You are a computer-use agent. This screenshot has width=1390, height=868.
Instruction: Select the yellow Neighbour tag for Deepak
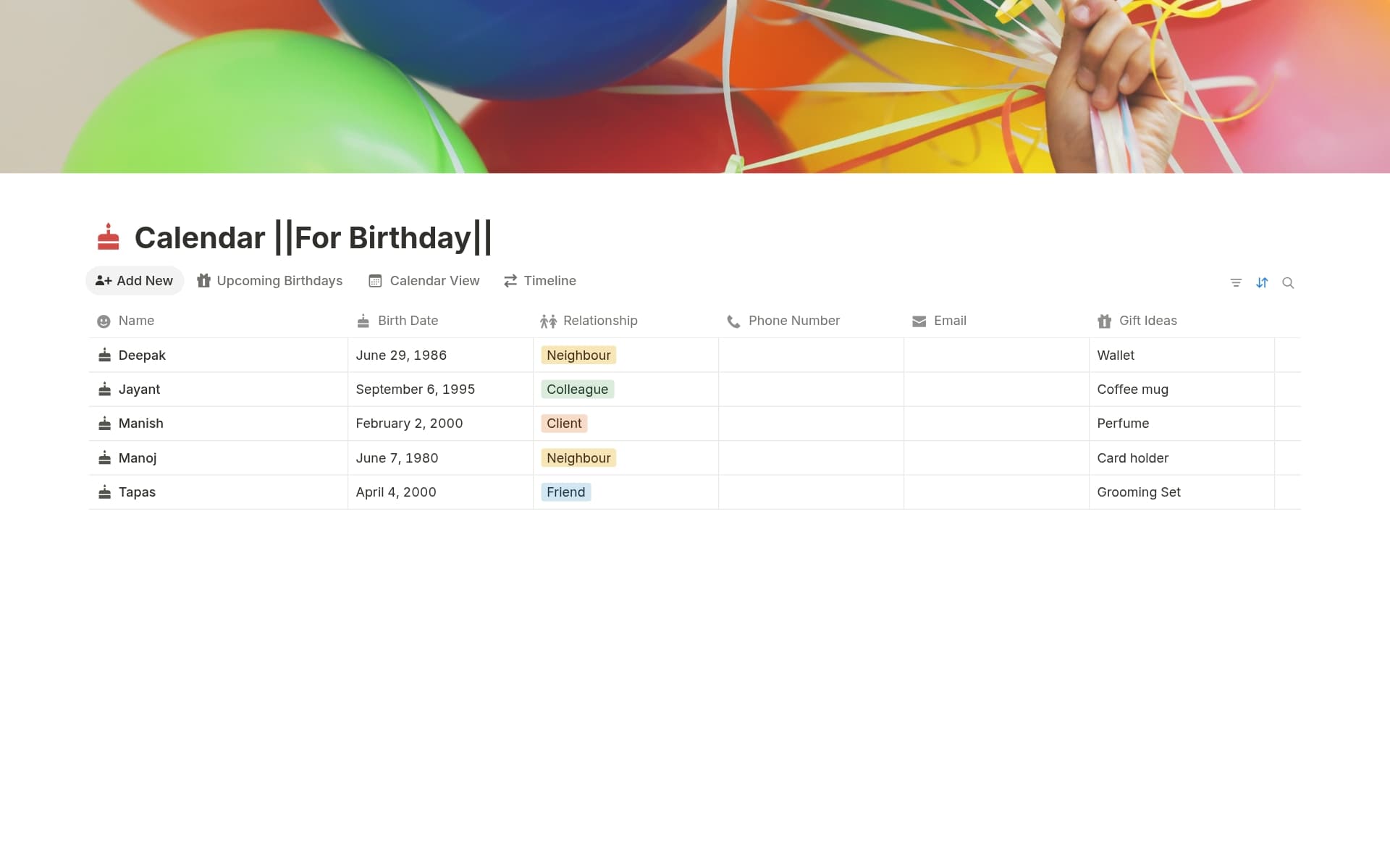point(578,355)
